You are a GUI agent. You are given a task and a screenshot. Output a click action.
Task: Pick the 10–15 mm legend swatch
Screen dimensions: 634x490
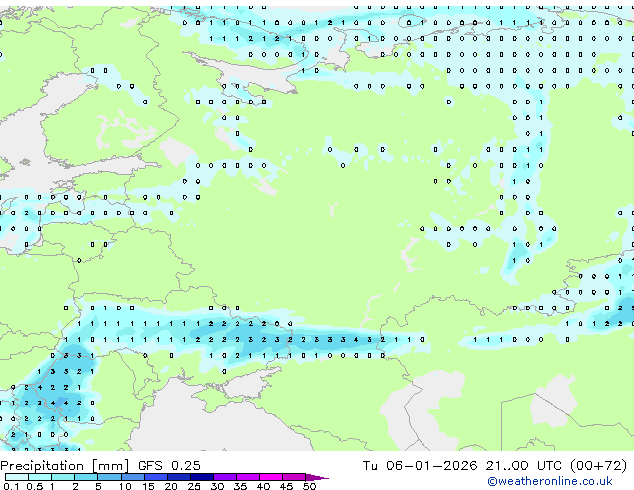point(133,477)
